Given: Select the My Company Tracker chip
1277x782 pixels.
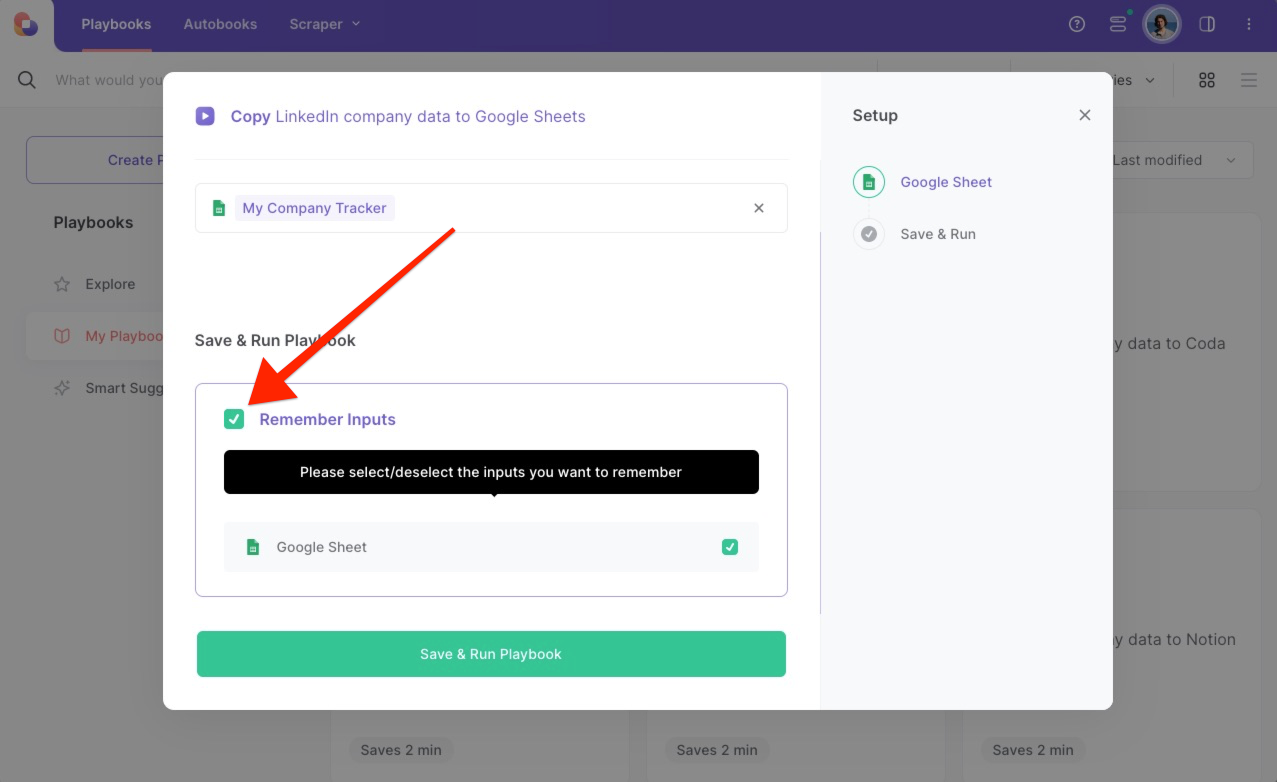Looking at the screenshot, I should coord(315,208).
